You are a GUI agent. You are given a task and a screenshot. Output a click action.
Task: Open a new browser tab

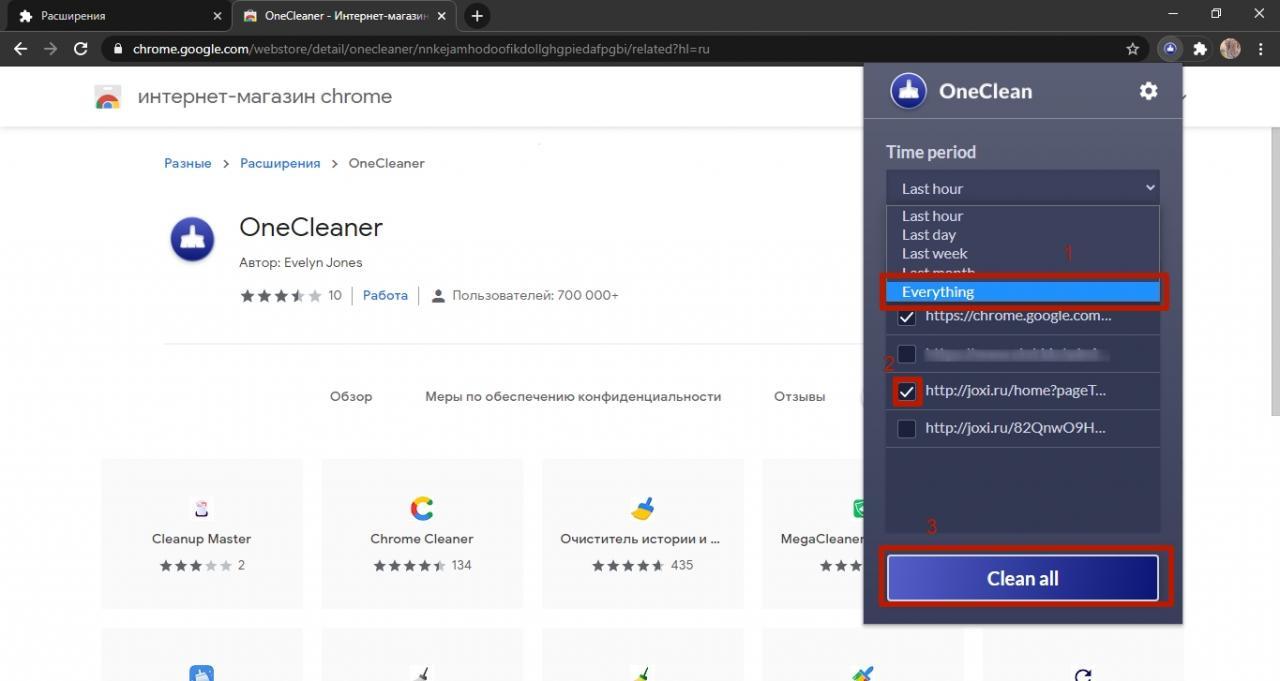click(477, 16)
